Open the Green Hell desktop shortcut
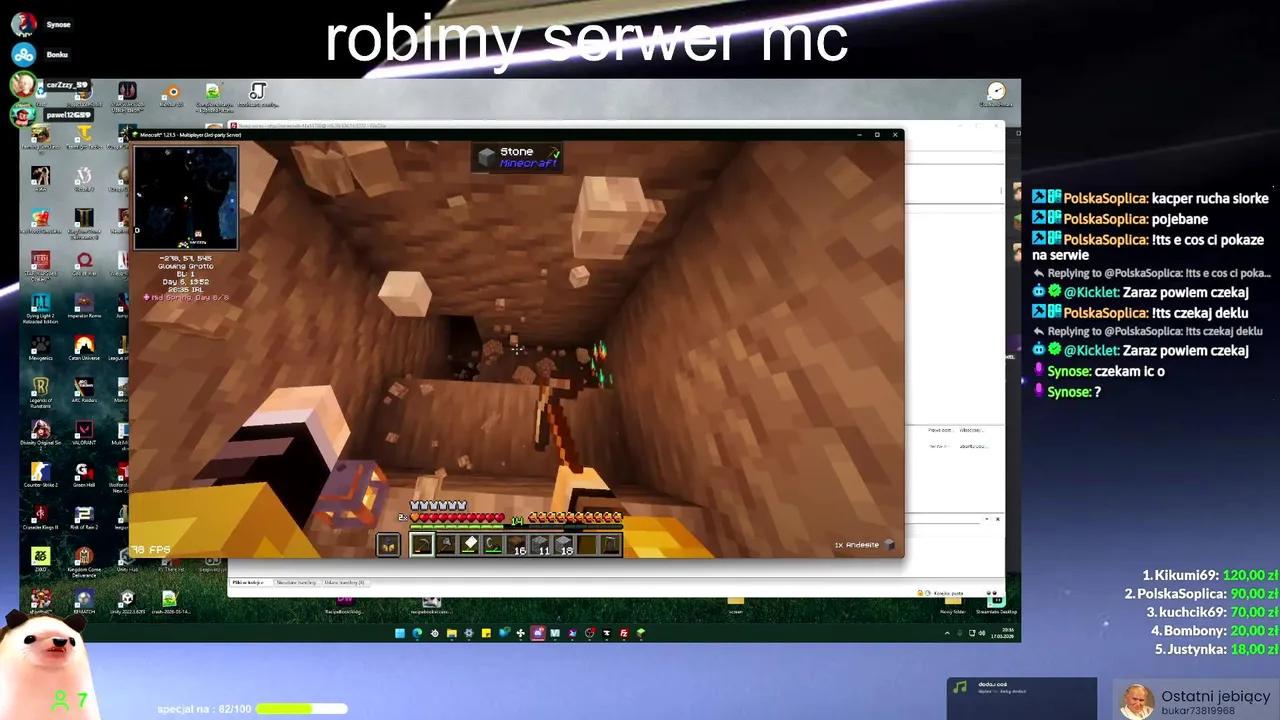 (x=84, y=474)
